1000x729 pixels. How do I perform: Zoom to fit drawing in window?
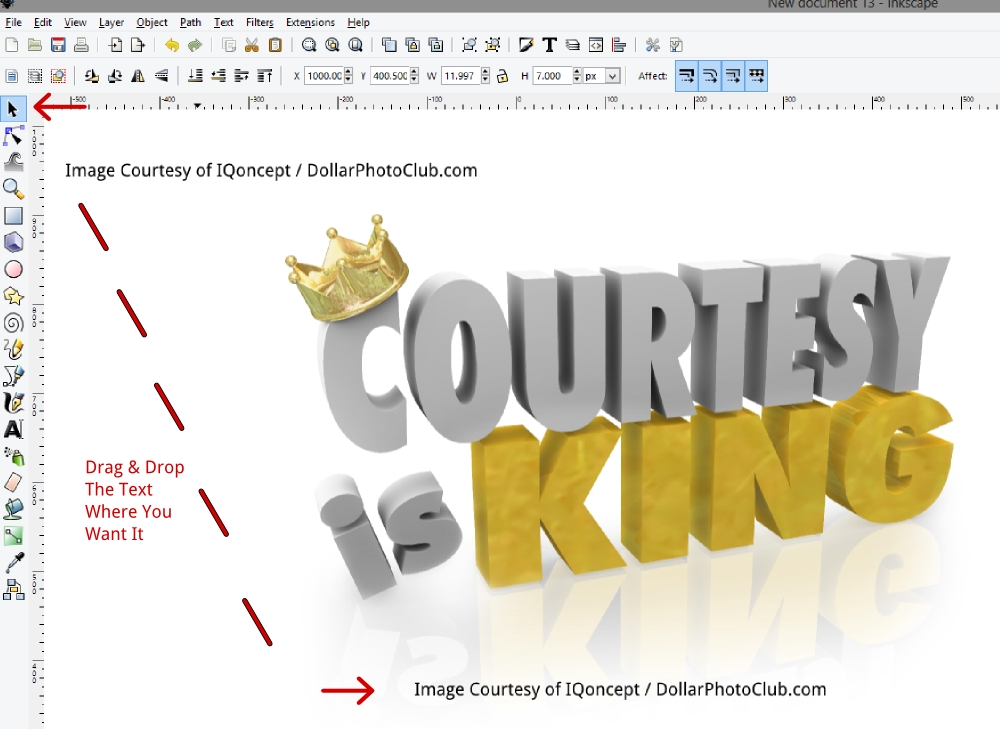coord(332,45)
